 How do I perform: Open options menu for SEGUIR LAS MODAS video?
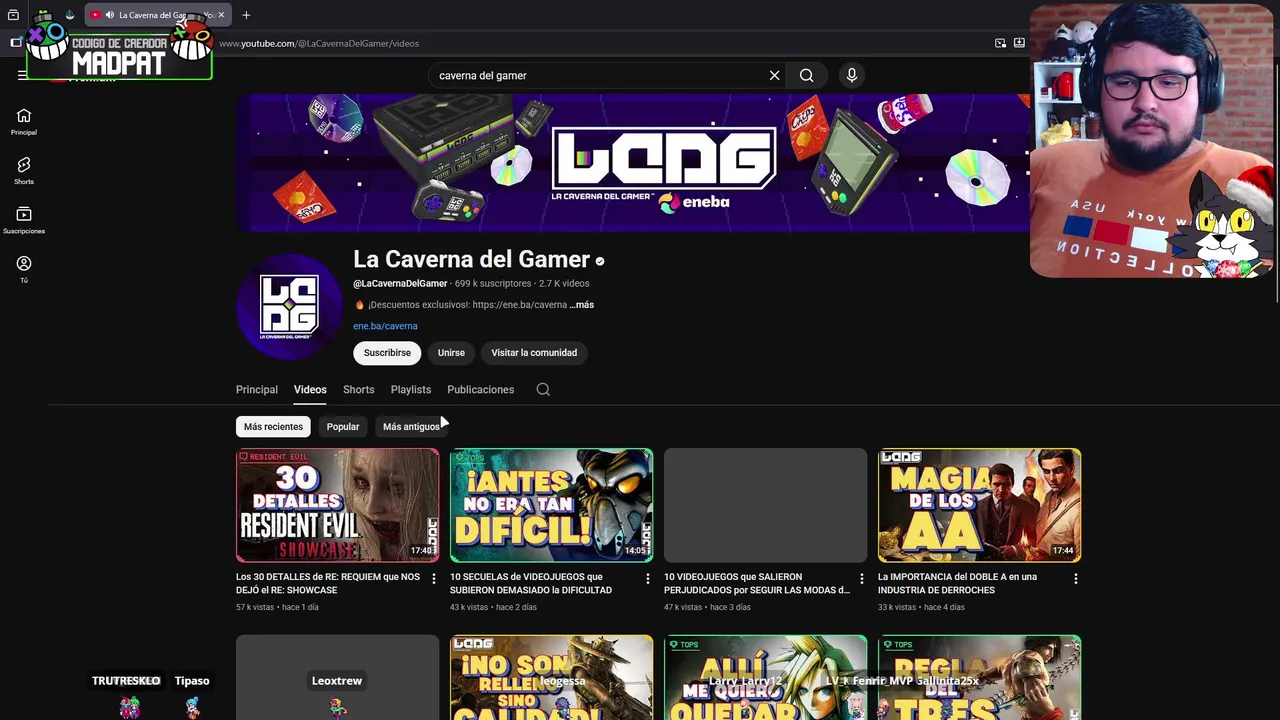click(x=861, y=578)
